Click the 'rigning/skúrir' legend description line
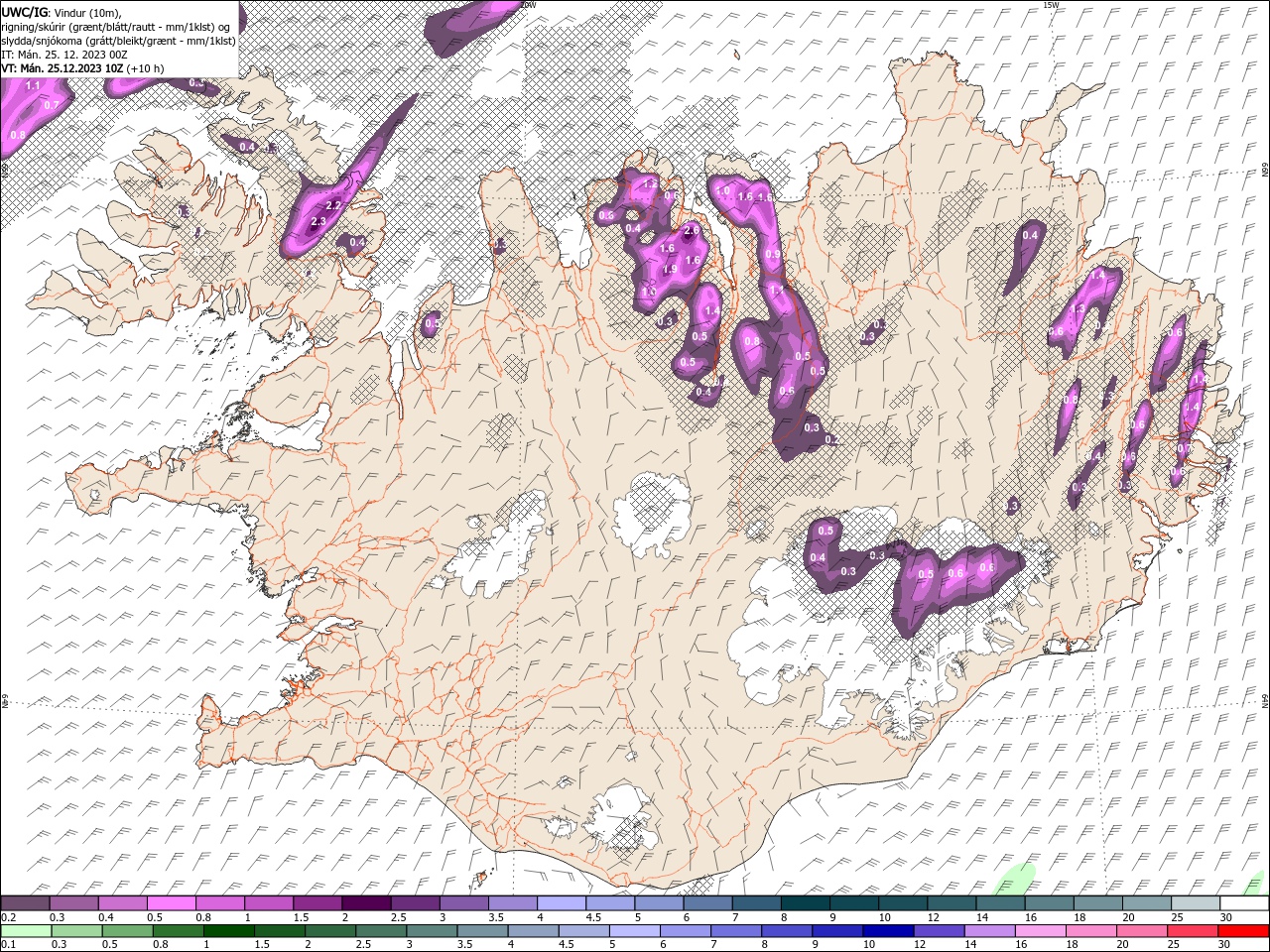Screen dimensions: 1270x952 click(117, 26)
